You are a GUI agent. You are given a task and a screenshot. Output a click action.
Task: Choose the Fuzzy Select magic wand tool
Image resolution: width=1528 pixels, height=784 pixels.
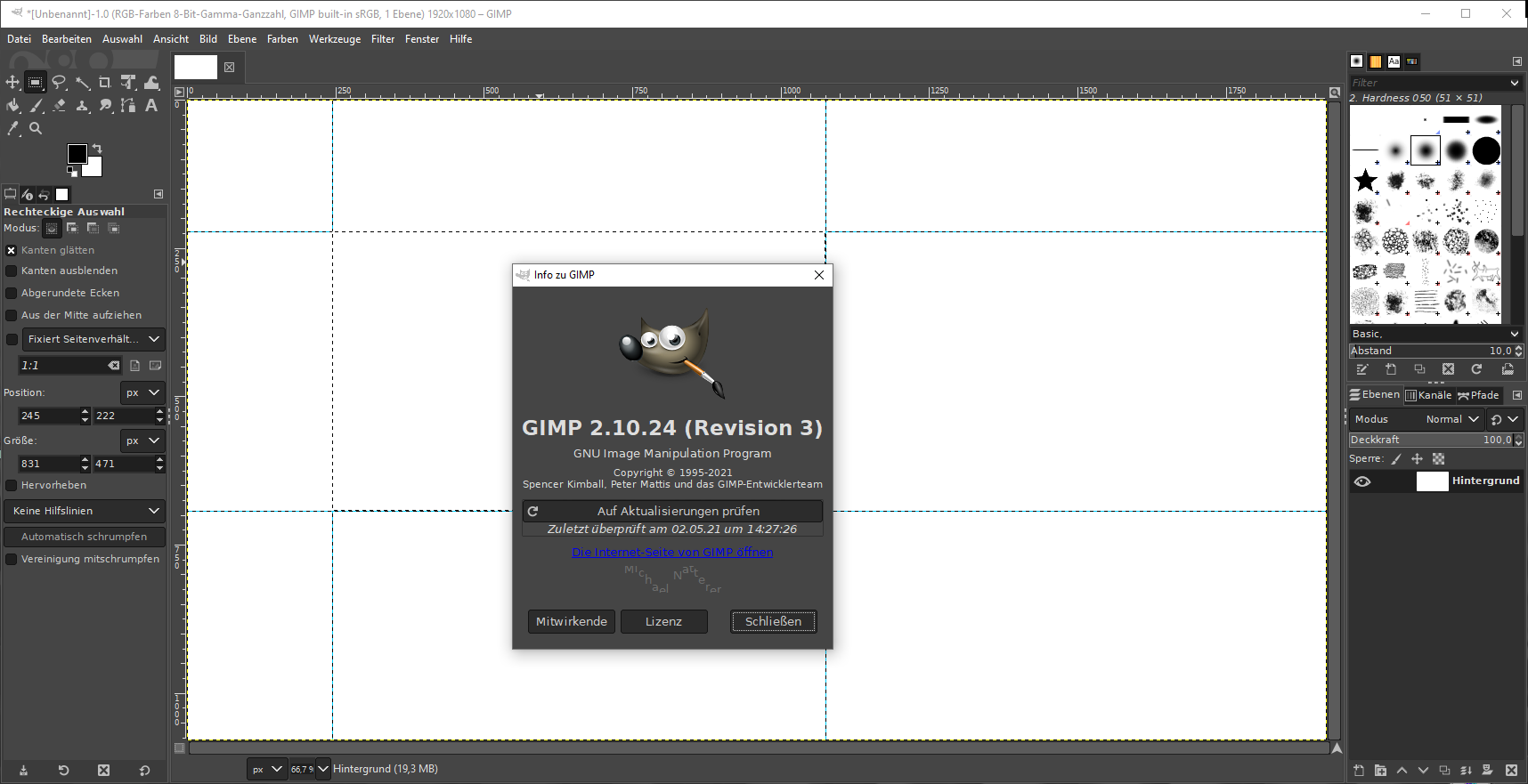82,83
